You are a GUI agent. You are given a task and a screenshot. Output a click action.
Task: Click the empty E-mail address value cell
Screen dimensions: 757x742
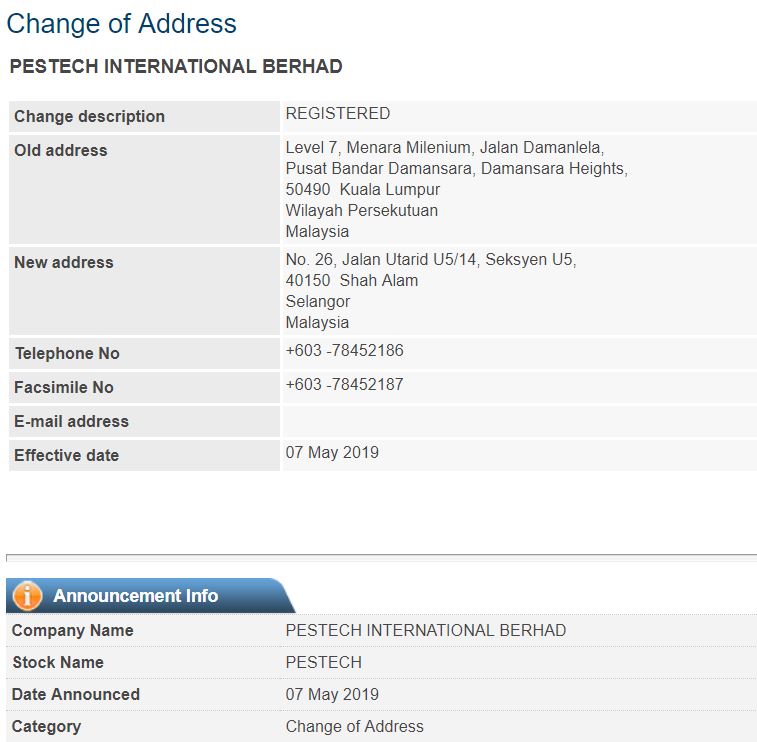[x=519, y=421]
